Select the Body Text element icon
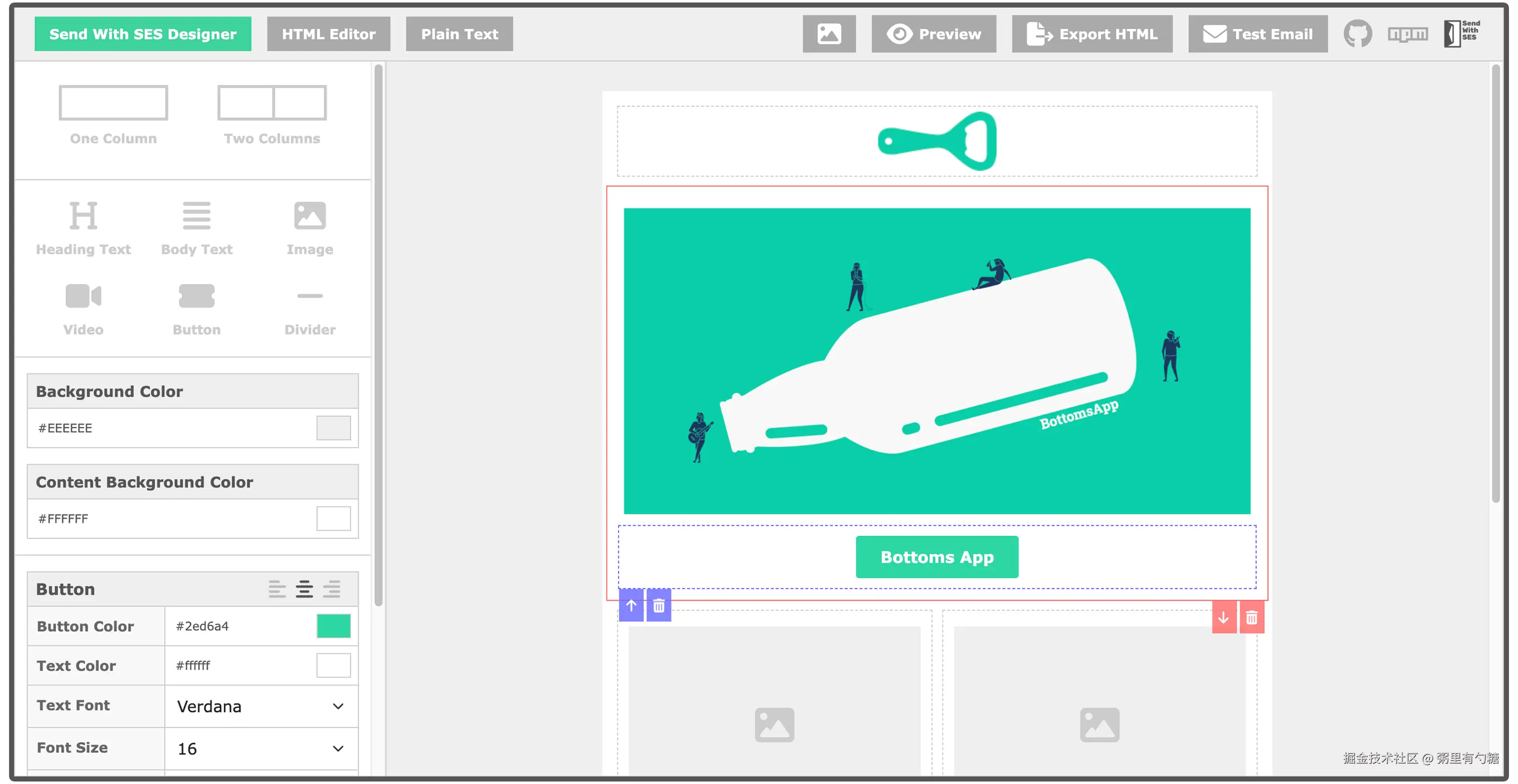Viewport: 1518px width, 784px height. tap(196, 216)
